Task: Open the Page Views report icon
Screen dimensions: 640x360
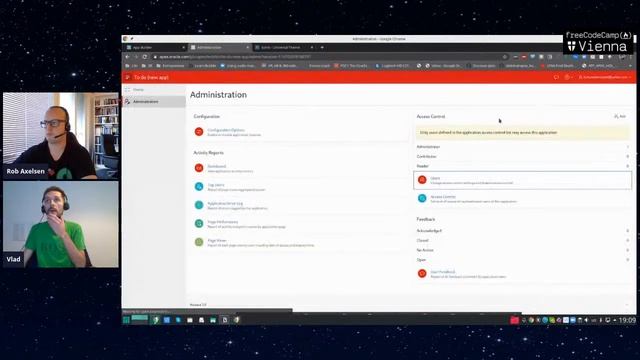Action: tap(199, 242)
